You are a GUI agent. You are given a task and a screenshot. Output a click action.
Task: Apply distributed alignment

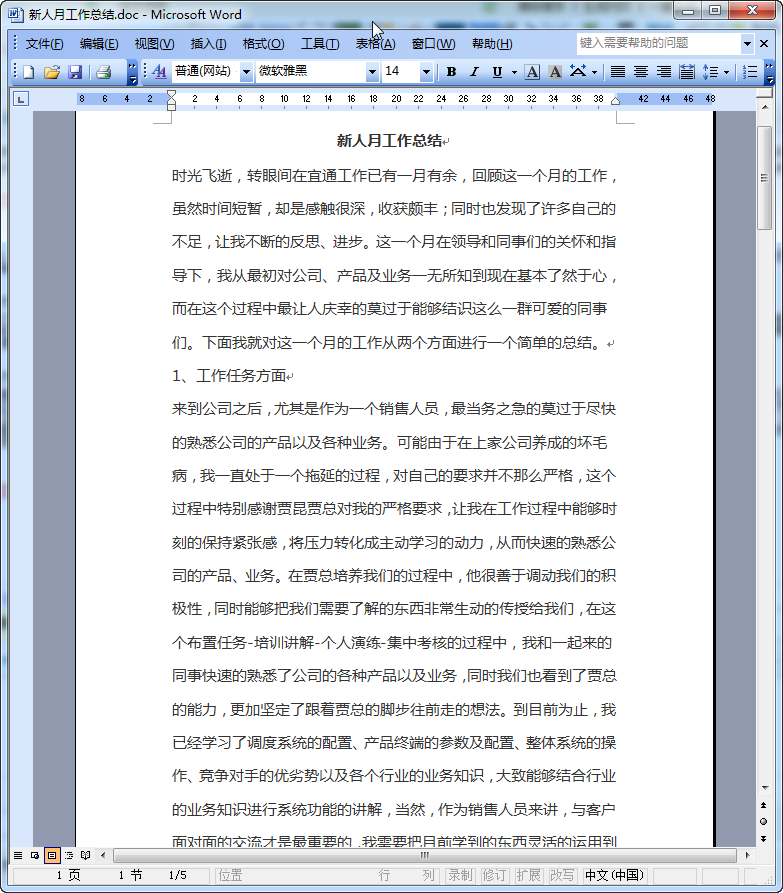point(687,72)
